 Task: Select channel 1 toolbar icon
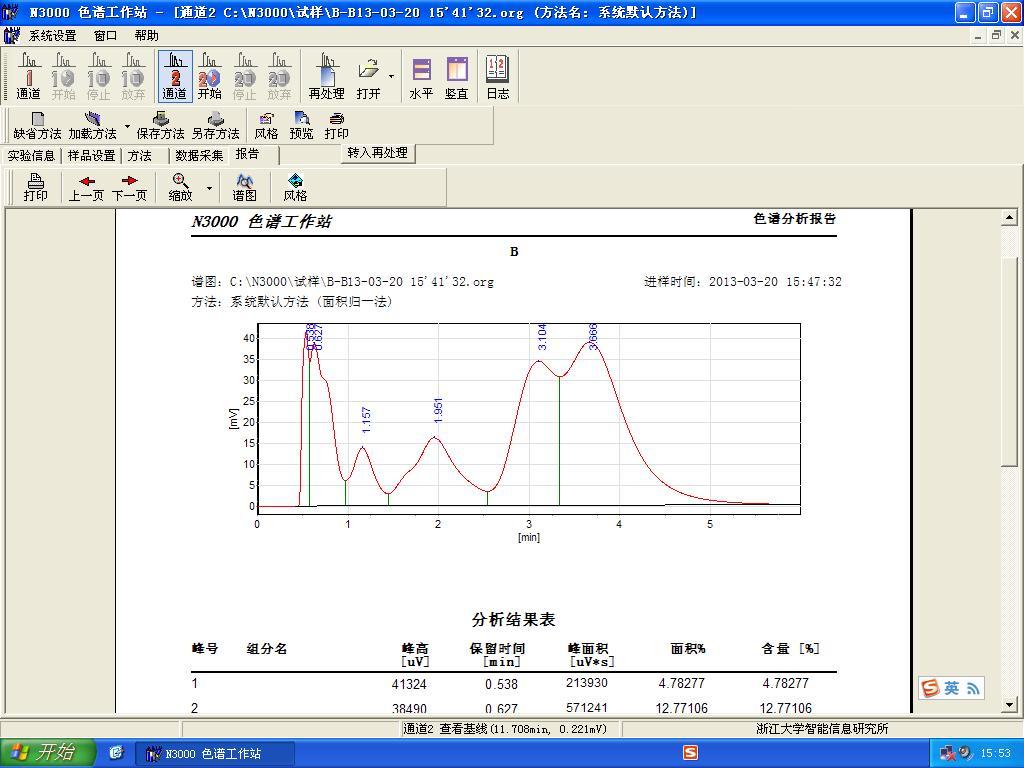point(28,76)
